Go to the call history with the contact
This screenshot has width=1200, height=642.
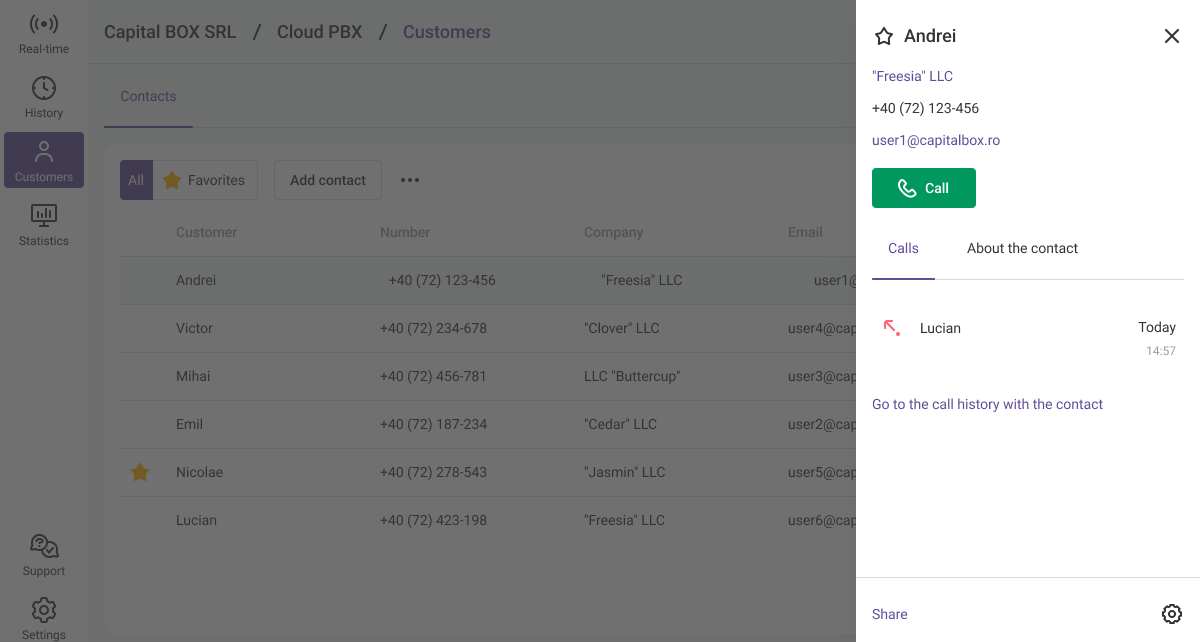(x=987, y=404)
